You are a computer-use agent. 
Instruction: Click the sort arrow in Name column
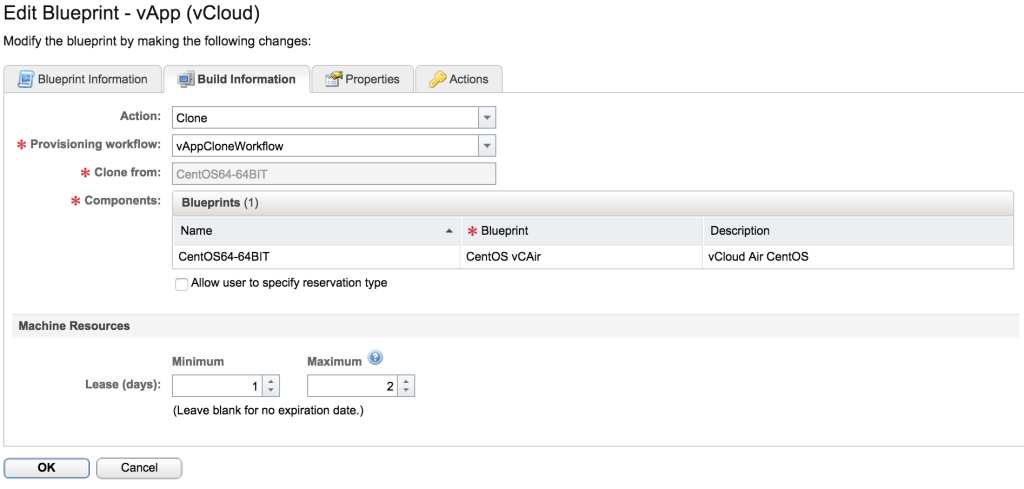[x=448, y=231]
